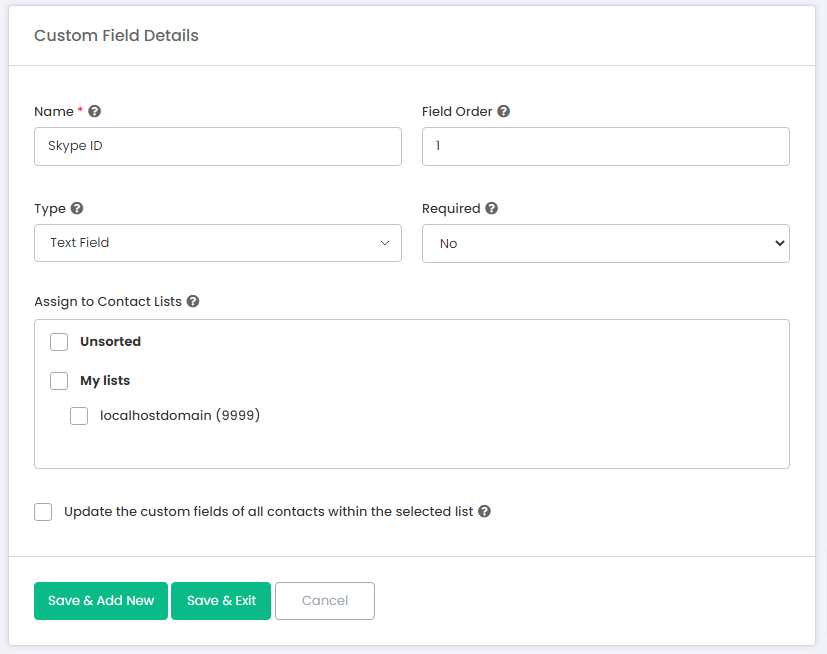
Task: Click the help icon beside Type
Action: [77, 209]
